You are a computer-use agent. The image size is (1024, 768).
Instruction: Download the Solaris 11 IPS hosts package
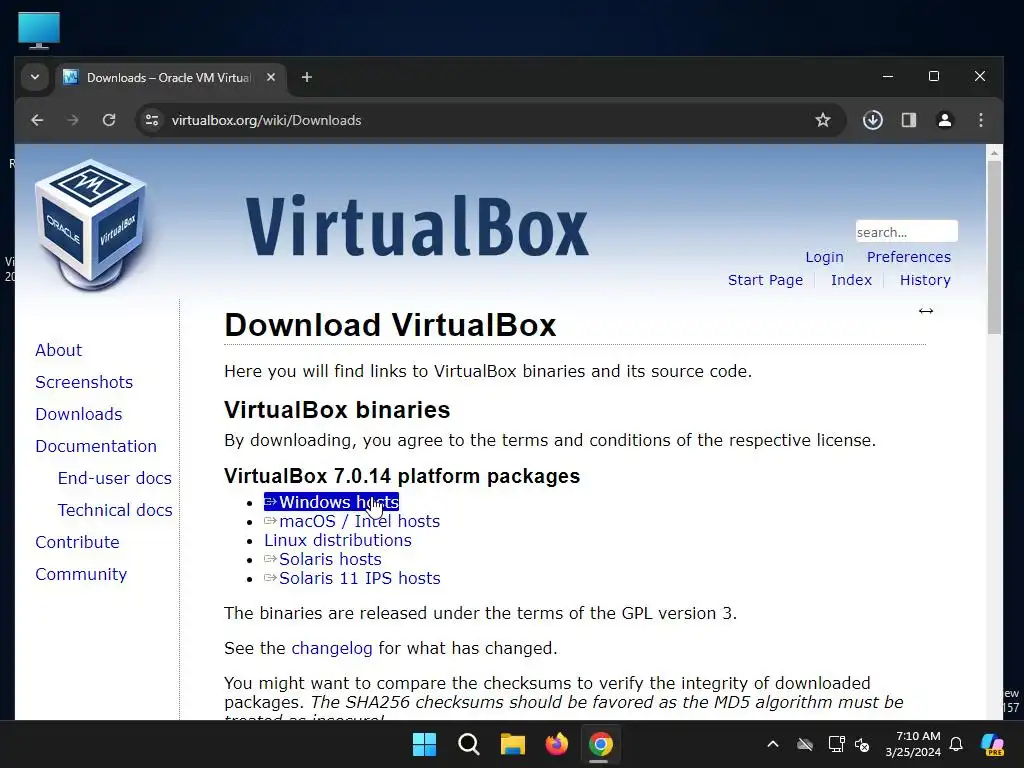click(x=352, y=578)
